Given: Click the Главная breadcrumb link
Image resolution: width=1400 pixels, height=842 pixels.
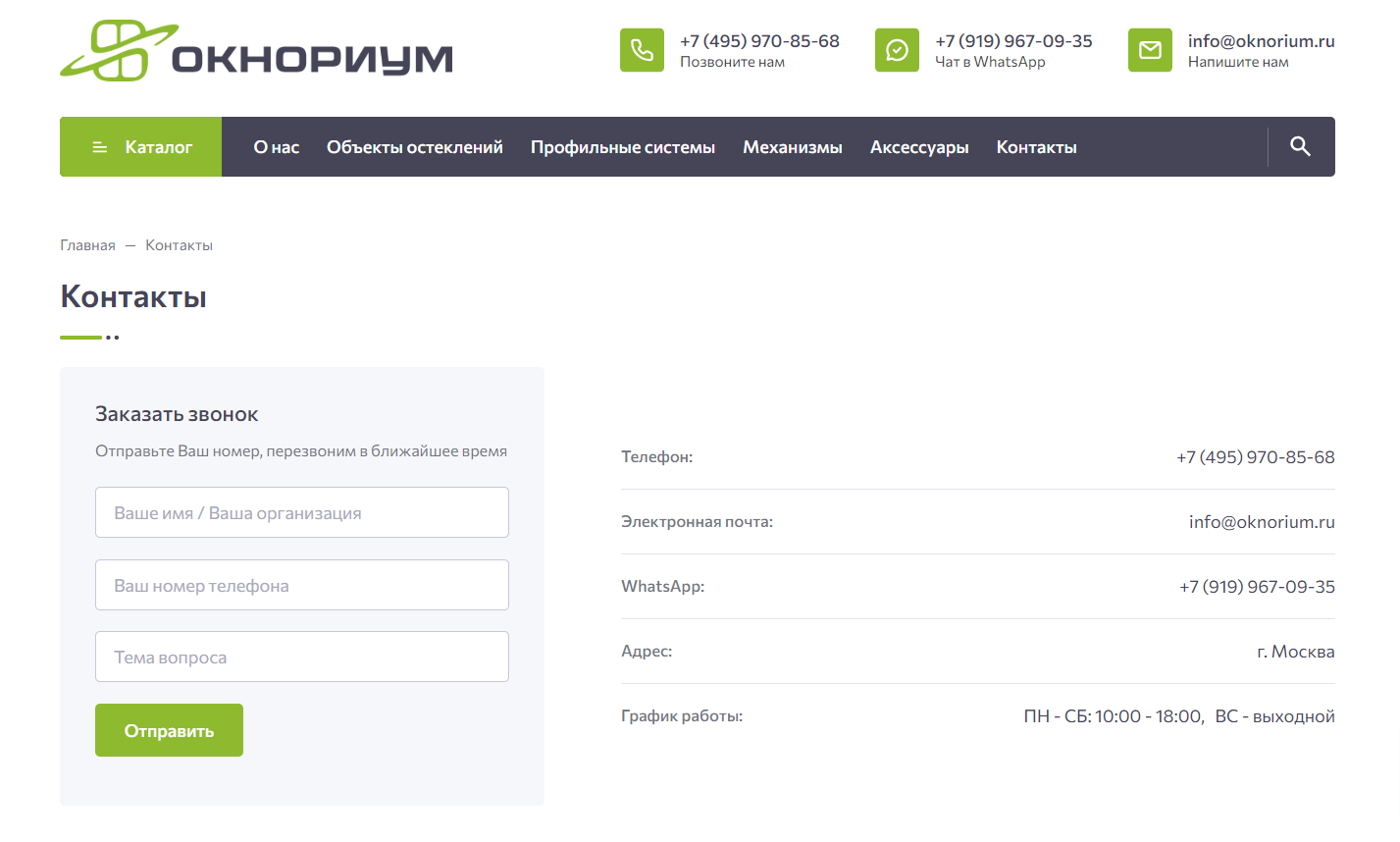Looking at the screenshot, I should [87, 245].
